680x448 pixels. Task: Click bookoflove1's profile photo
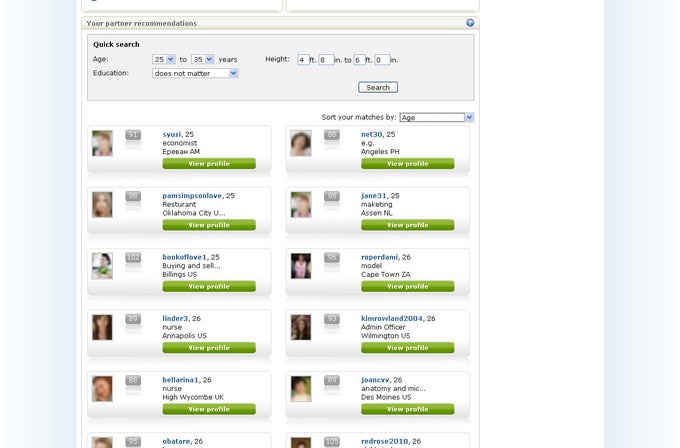[x=102, y=266]
